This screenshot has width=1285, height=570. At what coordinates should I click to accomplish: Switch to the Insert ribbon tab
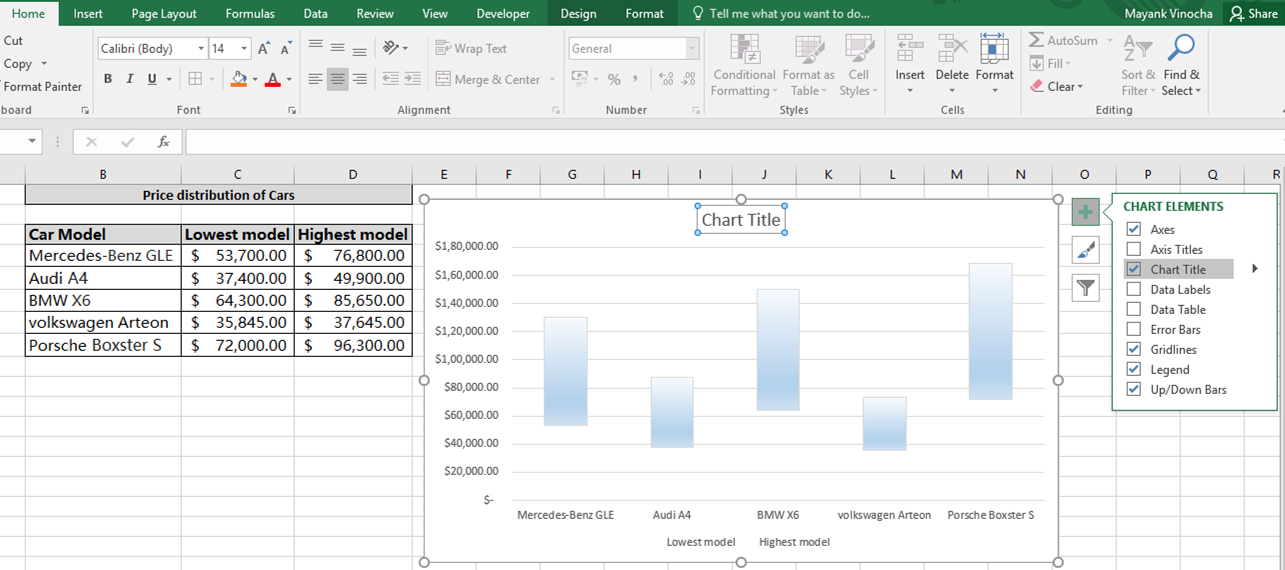pyautogui.click(x=88, y=13)
